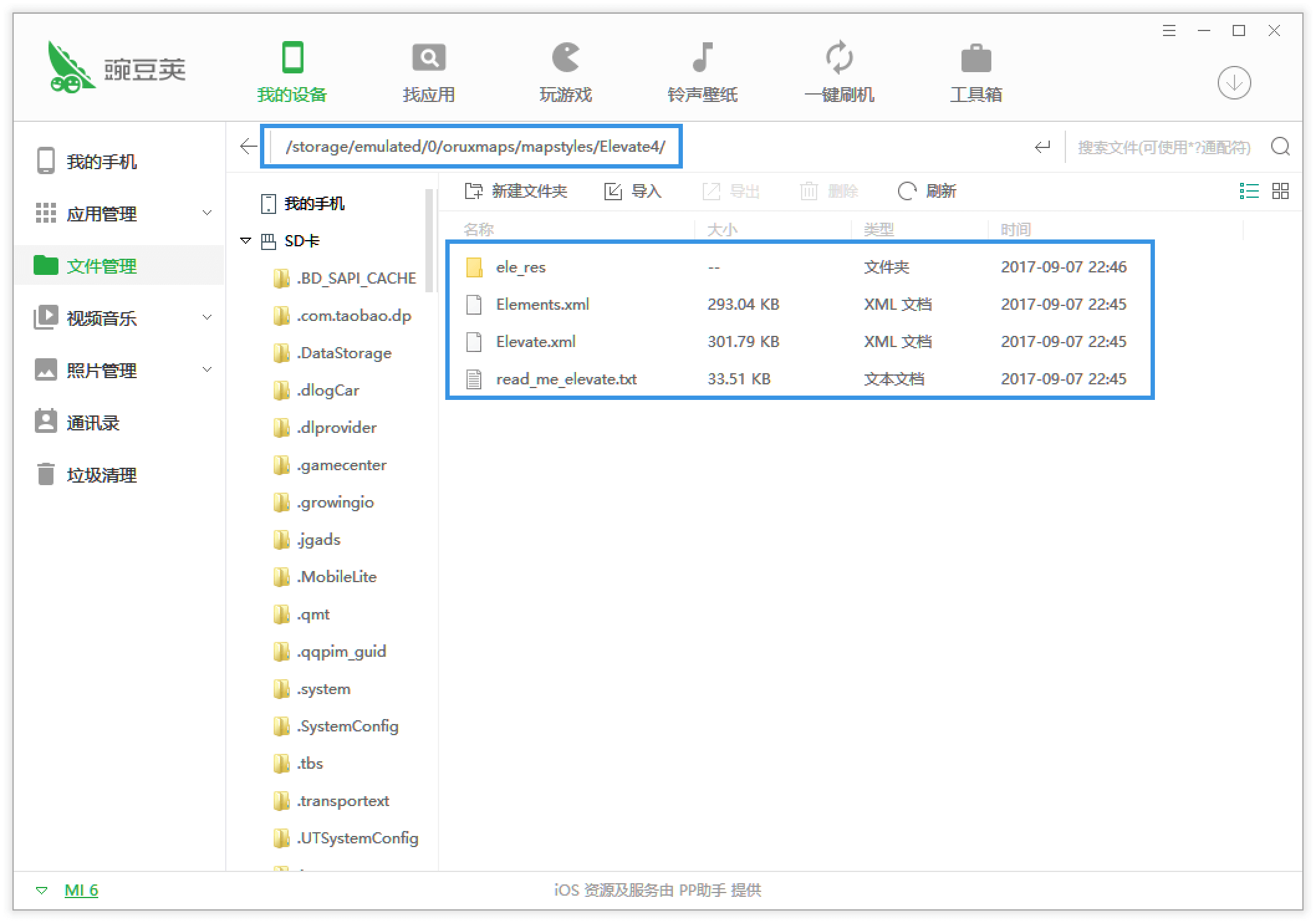
Task: Collapse the SD卡 tree node
Action: coord(246,241)
